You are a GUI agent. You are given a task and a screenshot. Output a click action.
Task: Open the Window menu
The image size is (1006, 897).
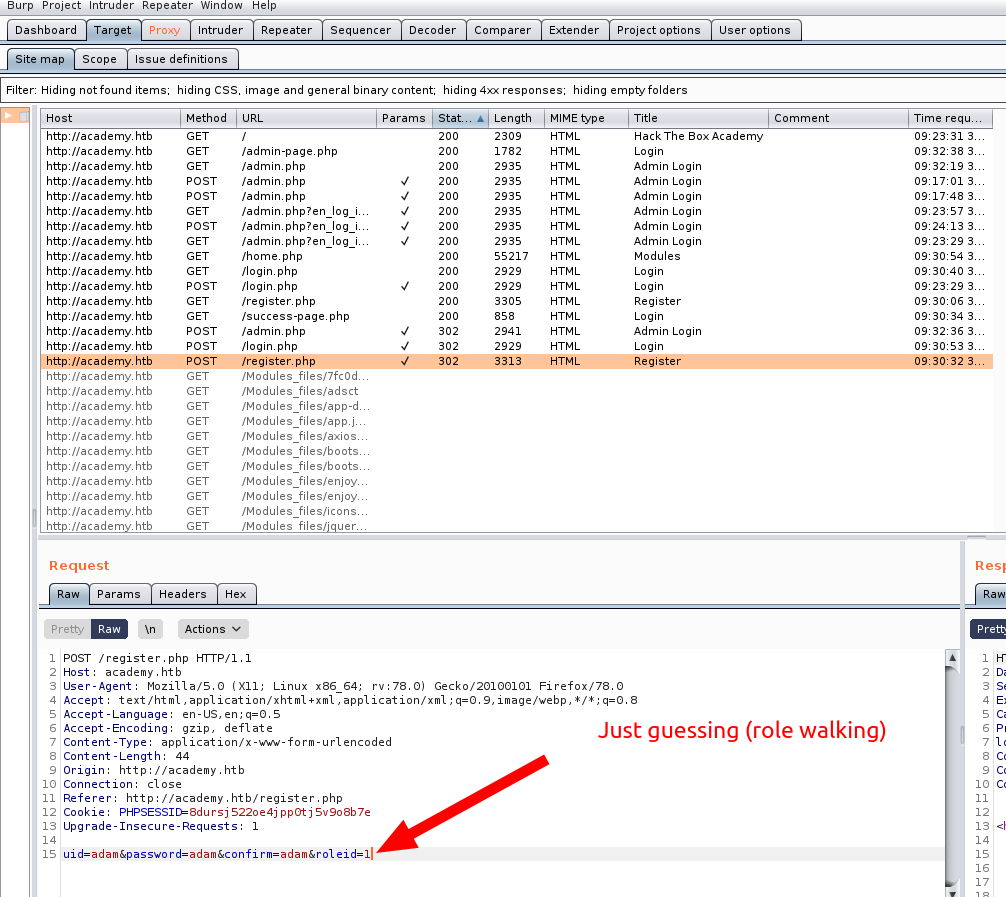221,6
